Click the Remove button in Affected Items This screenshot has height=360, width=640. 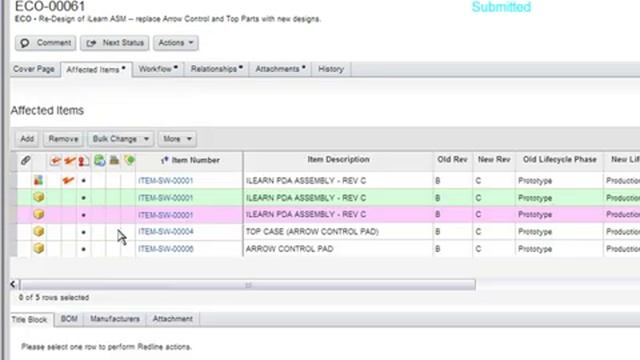[x=63, y=139]
